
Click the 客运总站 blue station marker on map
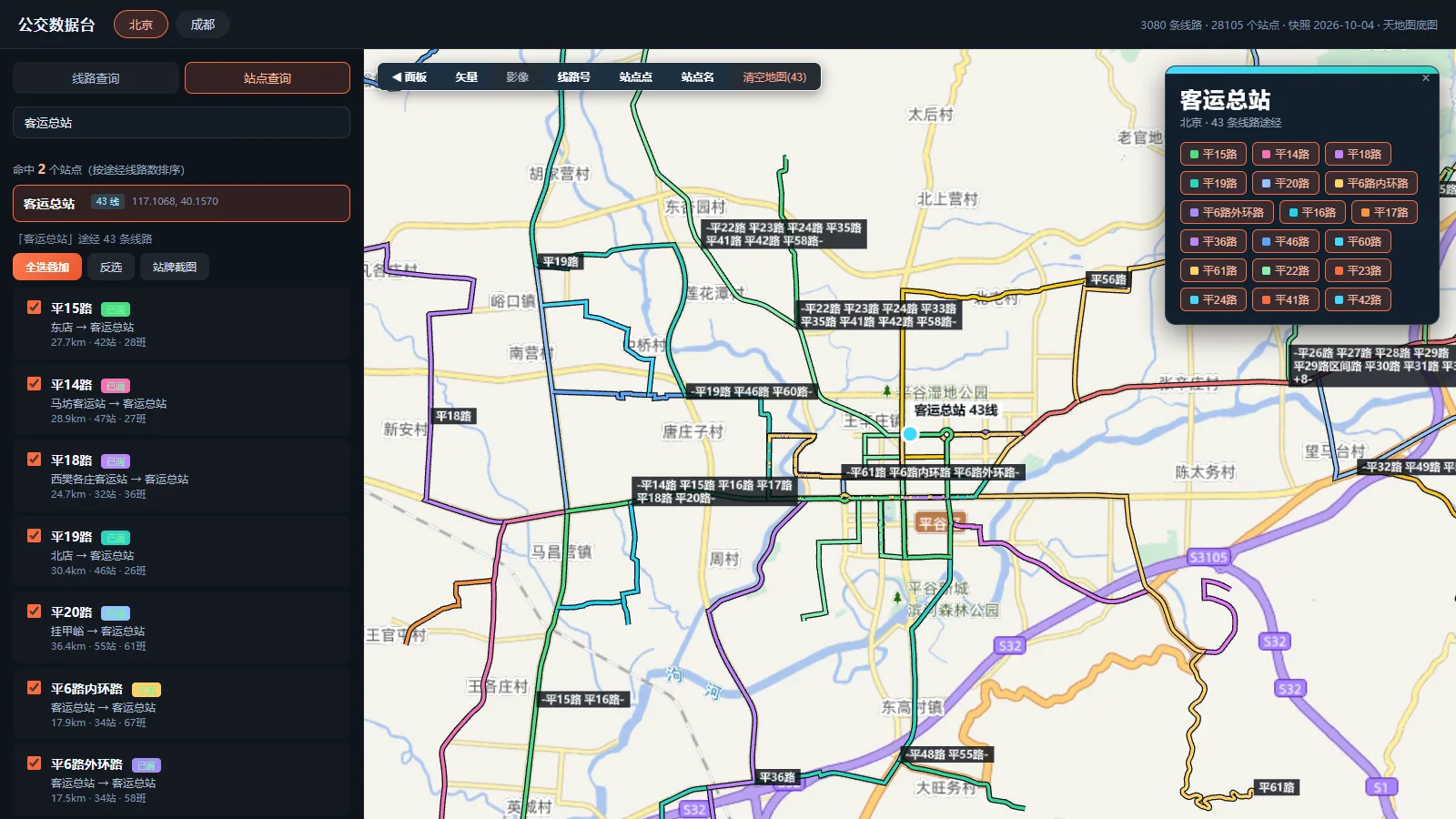[910, 434]
